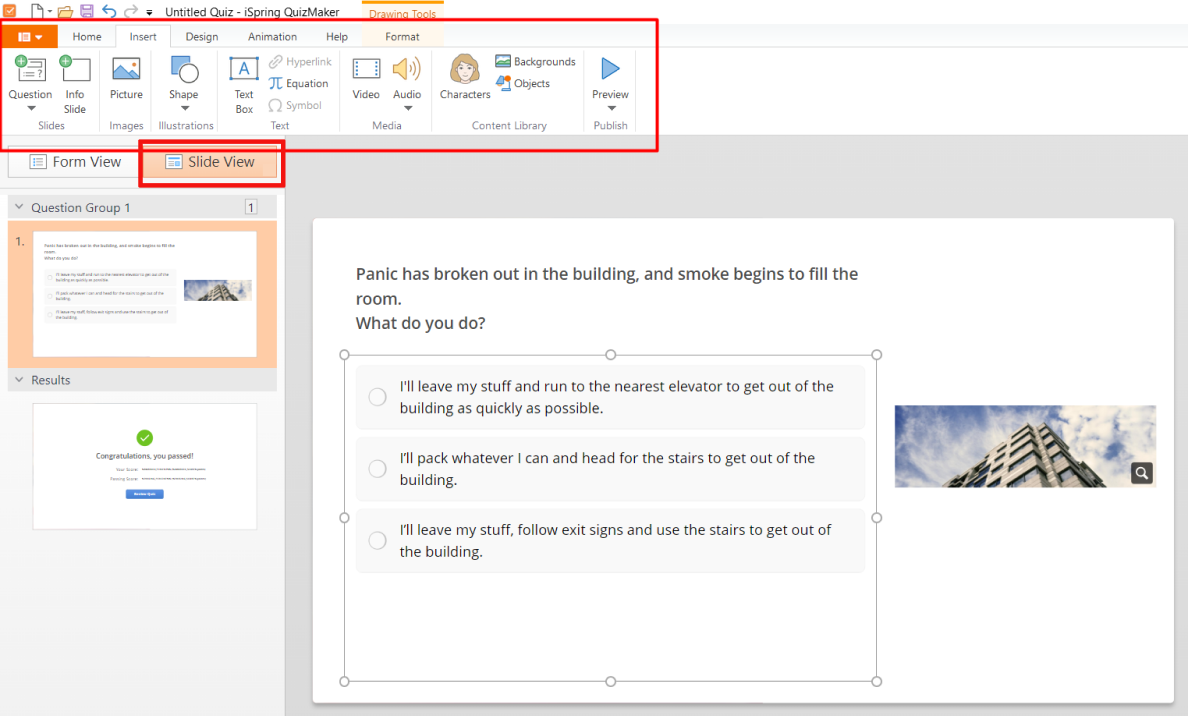Click the Drawing Tools contextual label
This screenshot has width=1188, height=716.
point(402,14)
